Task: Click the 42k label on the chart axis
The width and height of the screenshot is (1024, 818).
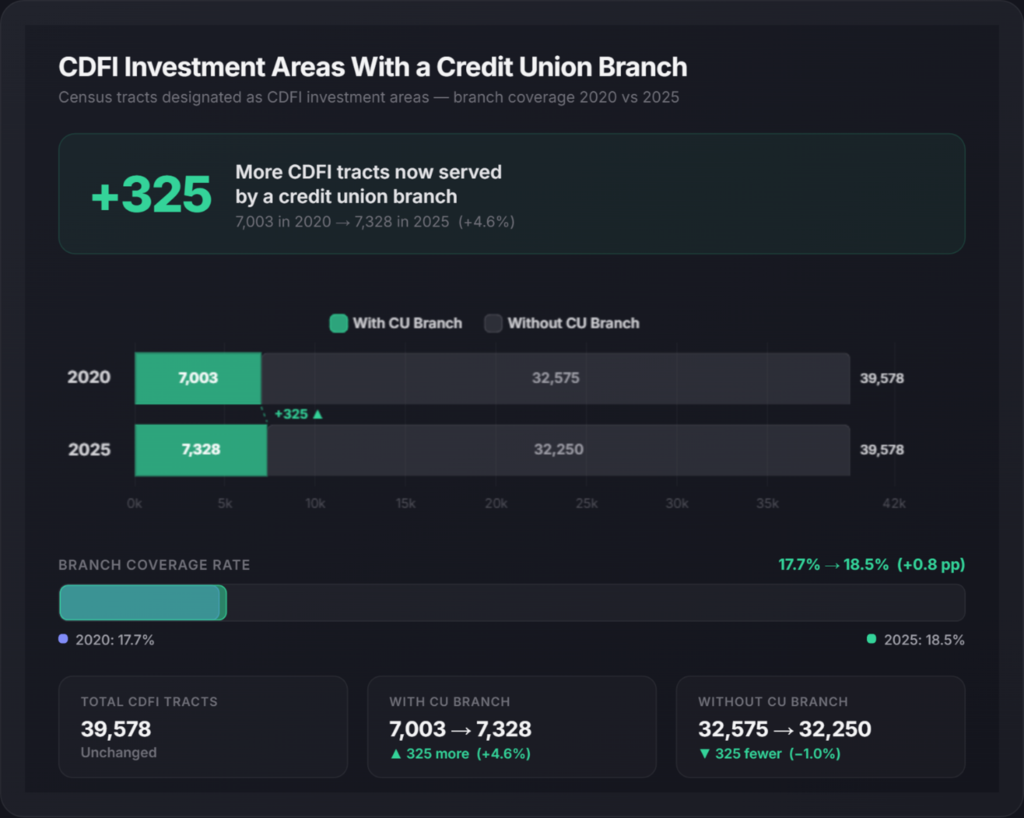Action: [892, 503]
